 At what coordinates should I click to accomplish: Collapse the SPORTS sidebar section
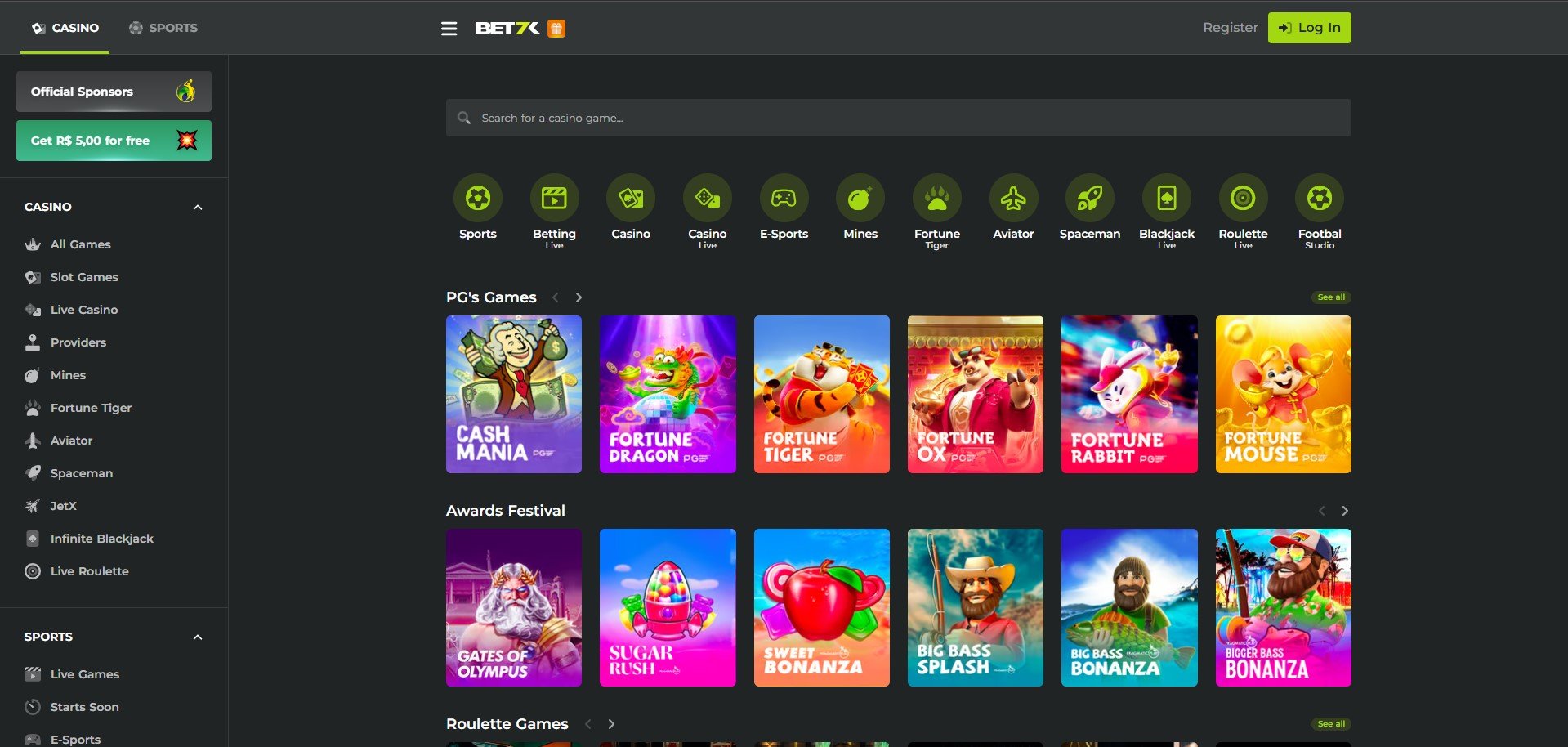point(198,637)
